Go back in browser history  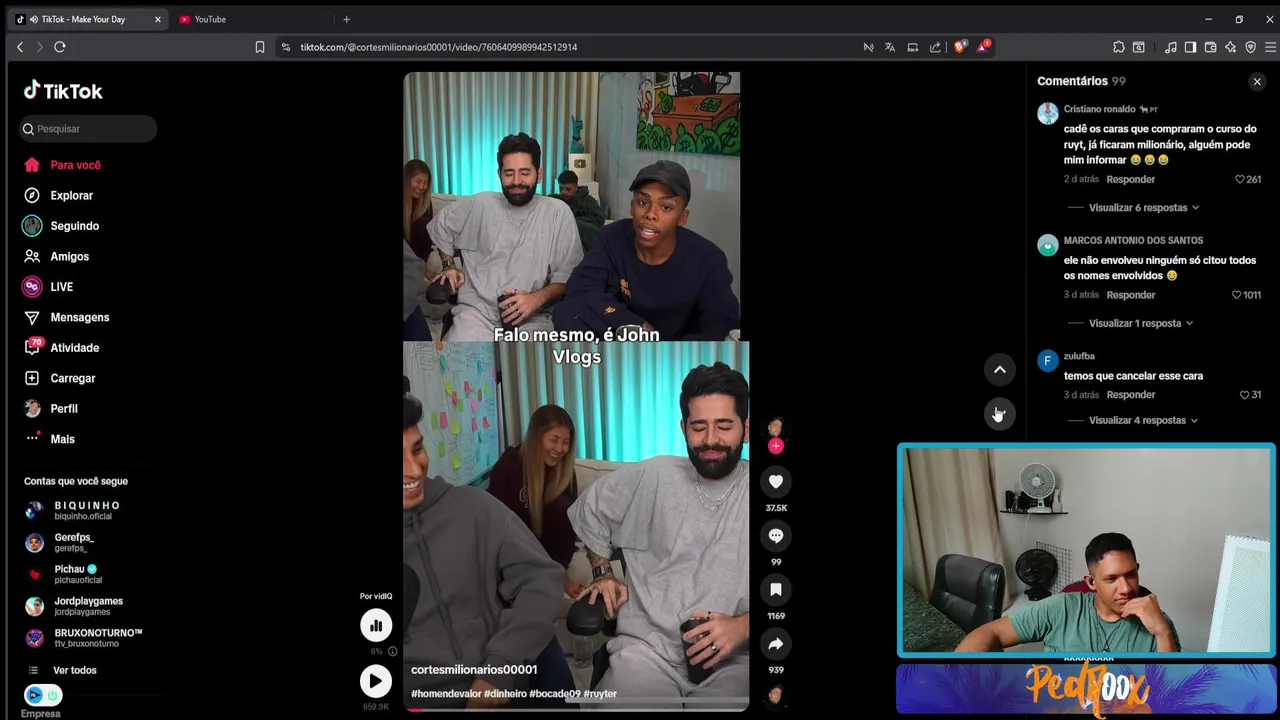pos(20,47)
